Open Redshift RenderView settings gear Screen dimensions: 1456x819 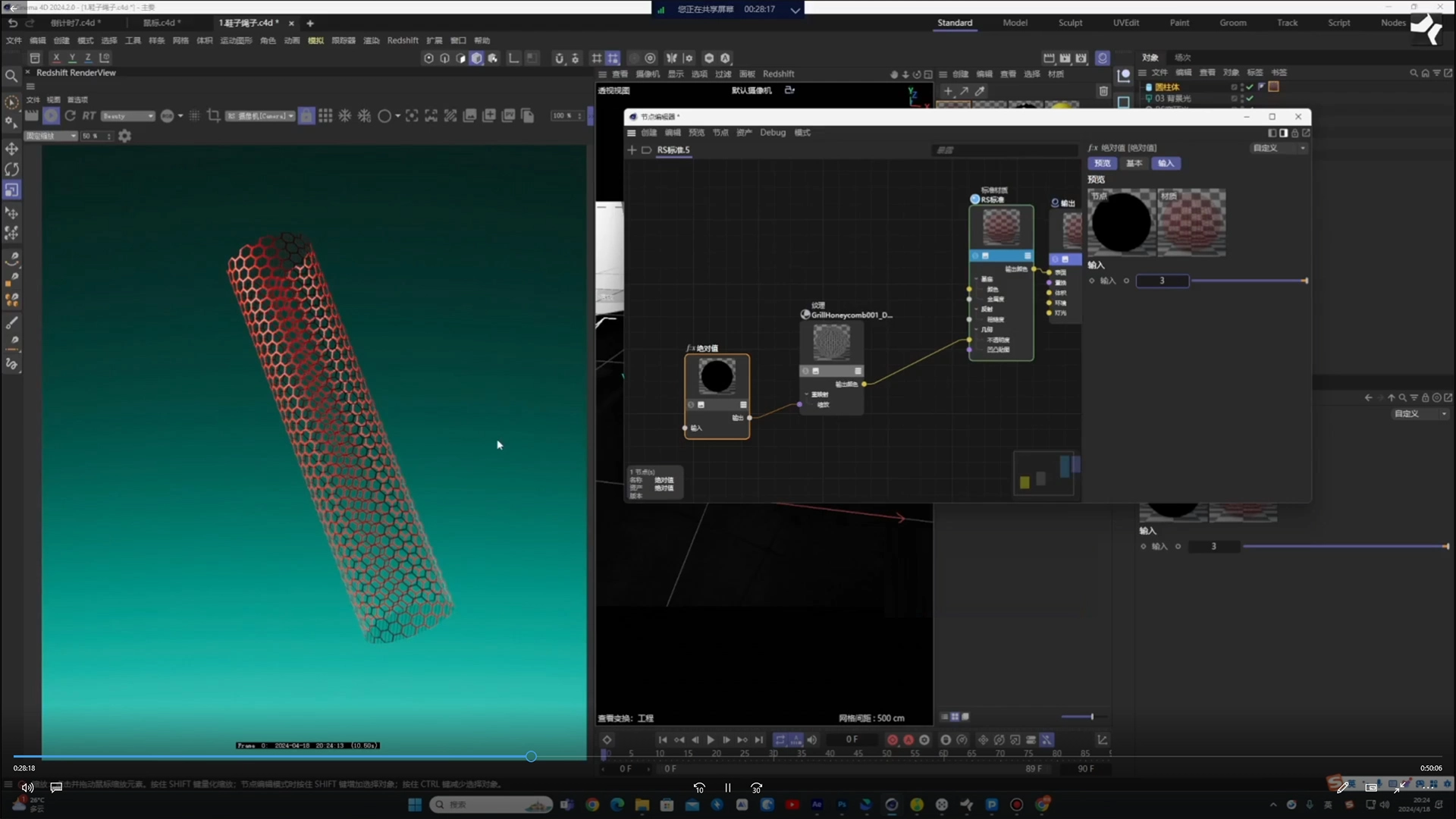125,136
